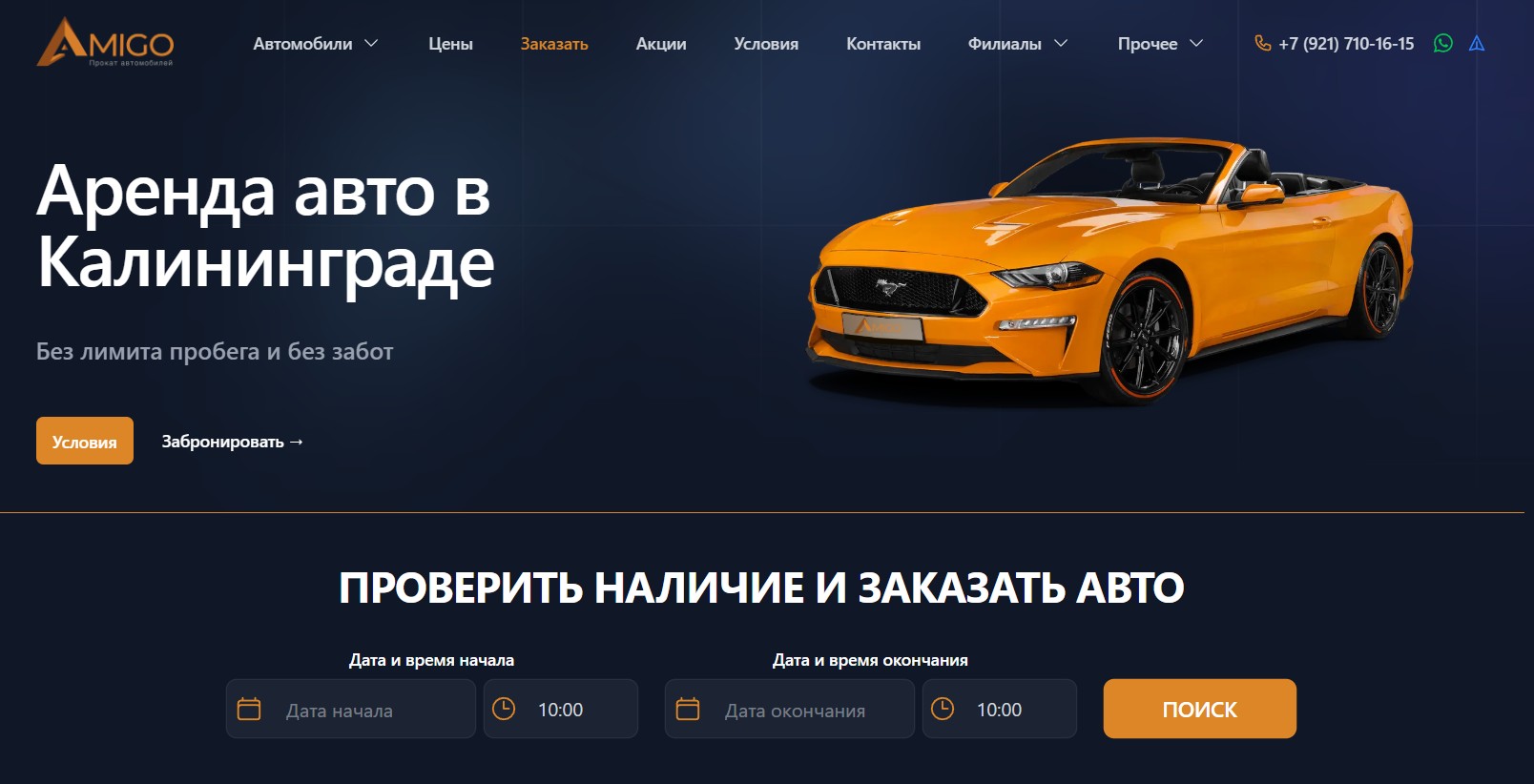Click Забронировать link with arrow

pyautogui.click(x=233, y=442)
